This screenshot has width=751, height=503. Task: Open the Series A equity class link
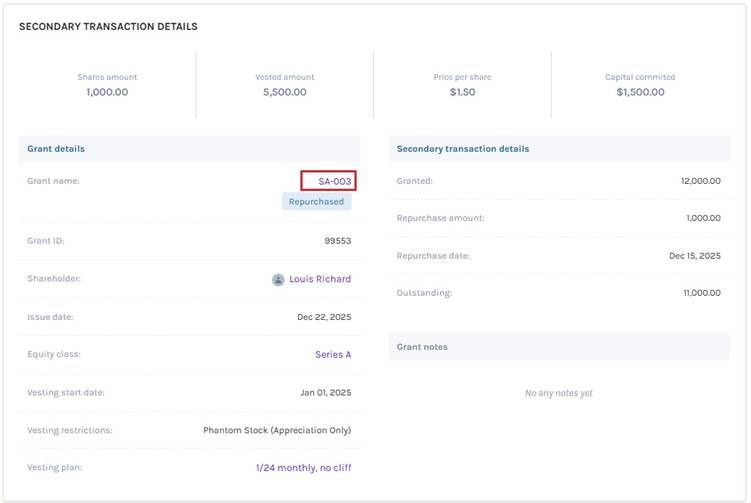click(333, 354)
